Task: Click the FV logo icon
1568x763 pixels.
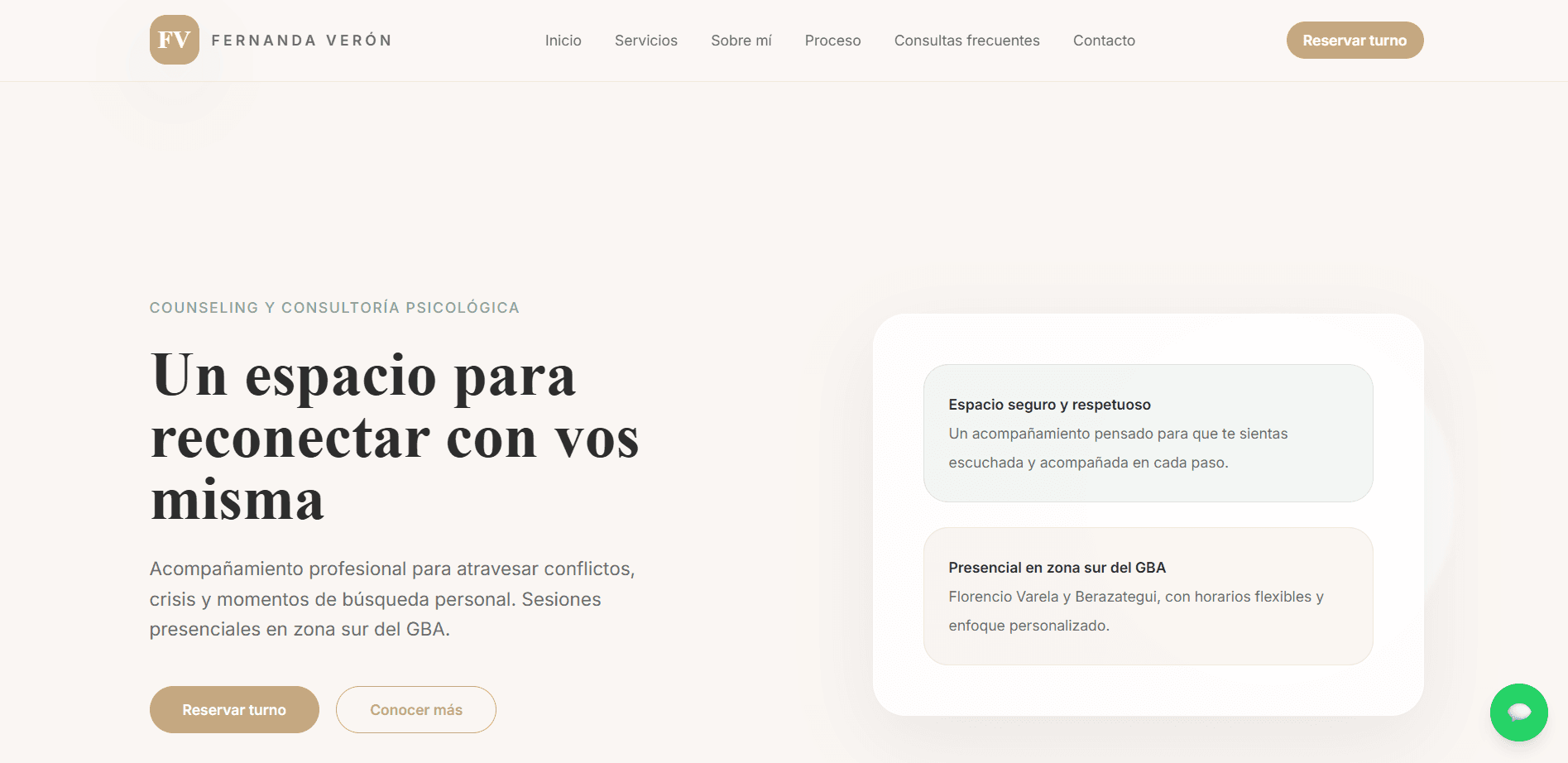Action: click(174, 40)
